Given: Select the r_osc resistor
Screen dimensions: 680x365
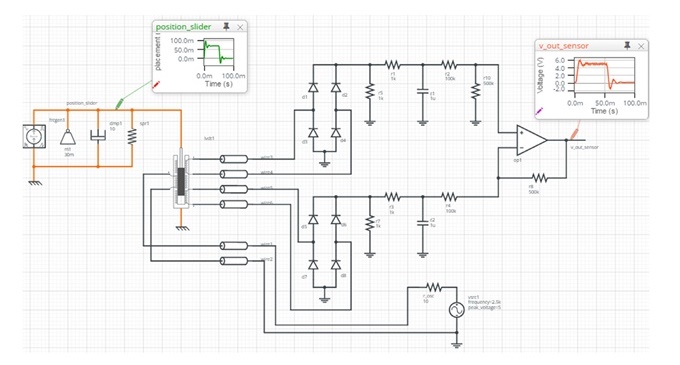Looking at the screenshot, I should point(433,287).
